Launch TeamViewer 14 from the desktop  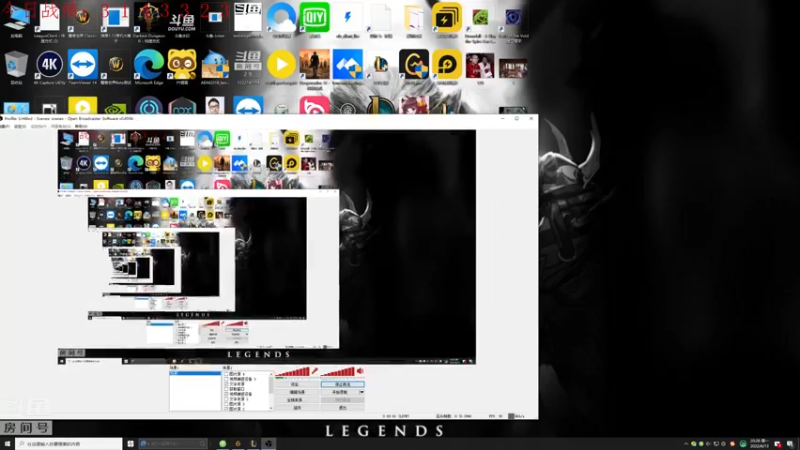tap(83, 65)
